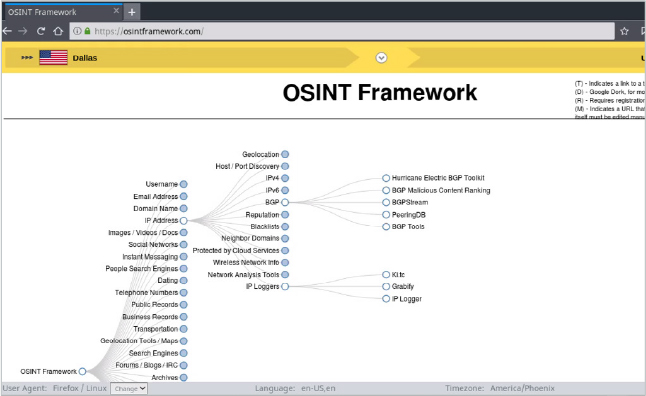Expand the Domain Name node
Image resolution: width=646 pixels, height=396 pixels.
(184, 209)
